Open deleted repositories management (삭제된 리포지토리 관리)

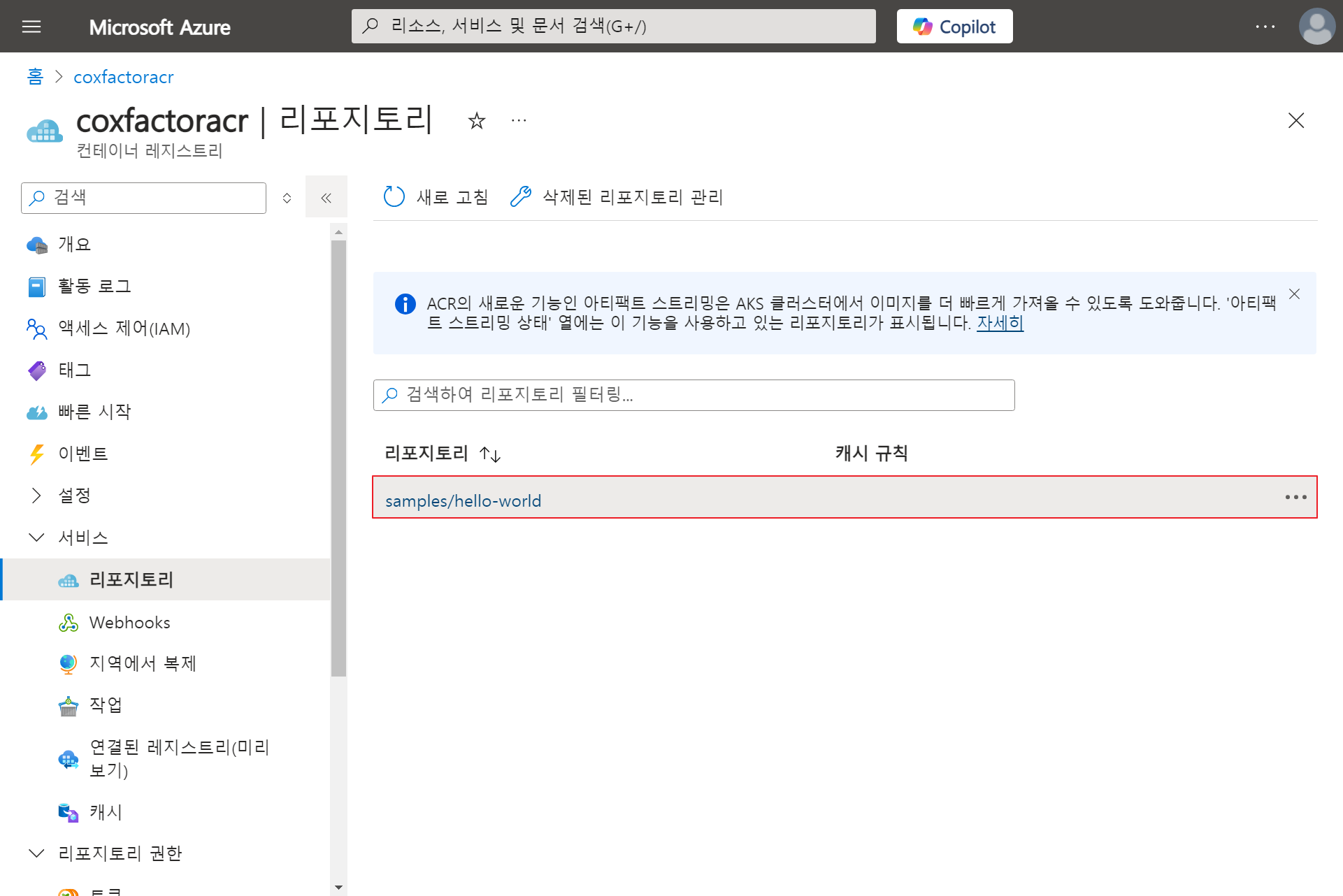(618, 197)
